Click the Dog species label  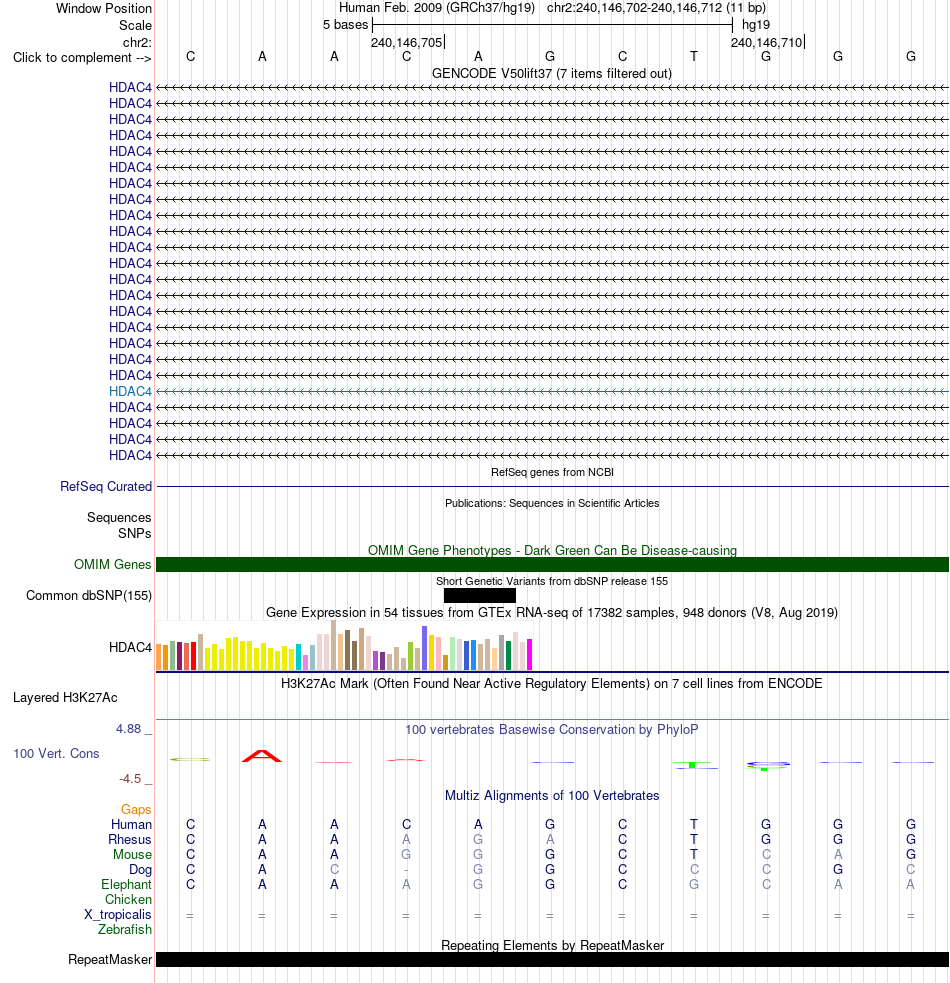point(140,870)
